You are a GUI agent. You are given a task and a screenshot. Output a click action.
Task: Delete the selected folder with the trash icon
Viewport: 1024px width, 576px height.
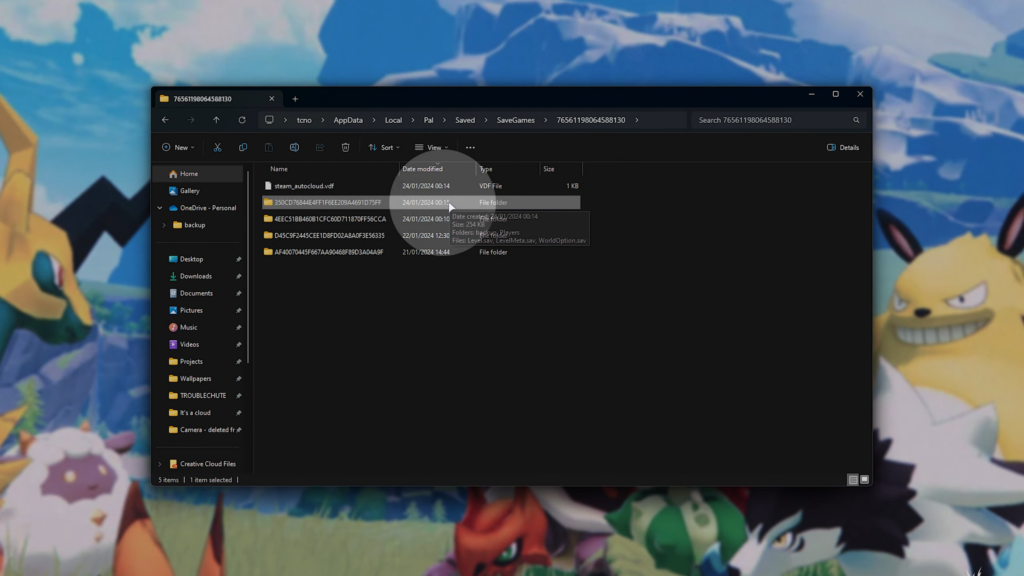pyautogui.click(x=345, y=148)
